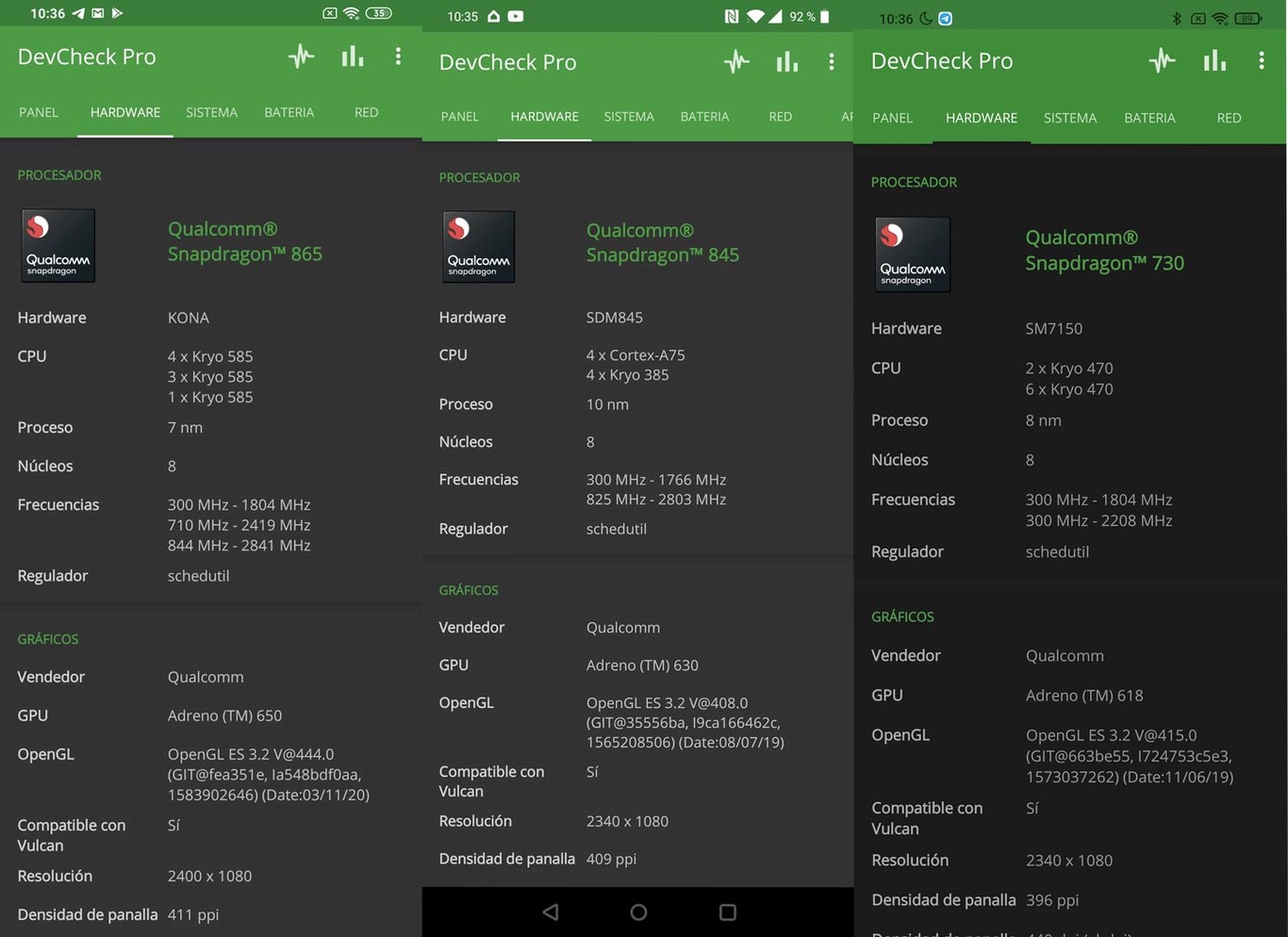Image resolution: width=1288 pixels, height=937 pixels.
Task: Open the three-dot menu on the right screenshot
Action: tap(1262, 59)
